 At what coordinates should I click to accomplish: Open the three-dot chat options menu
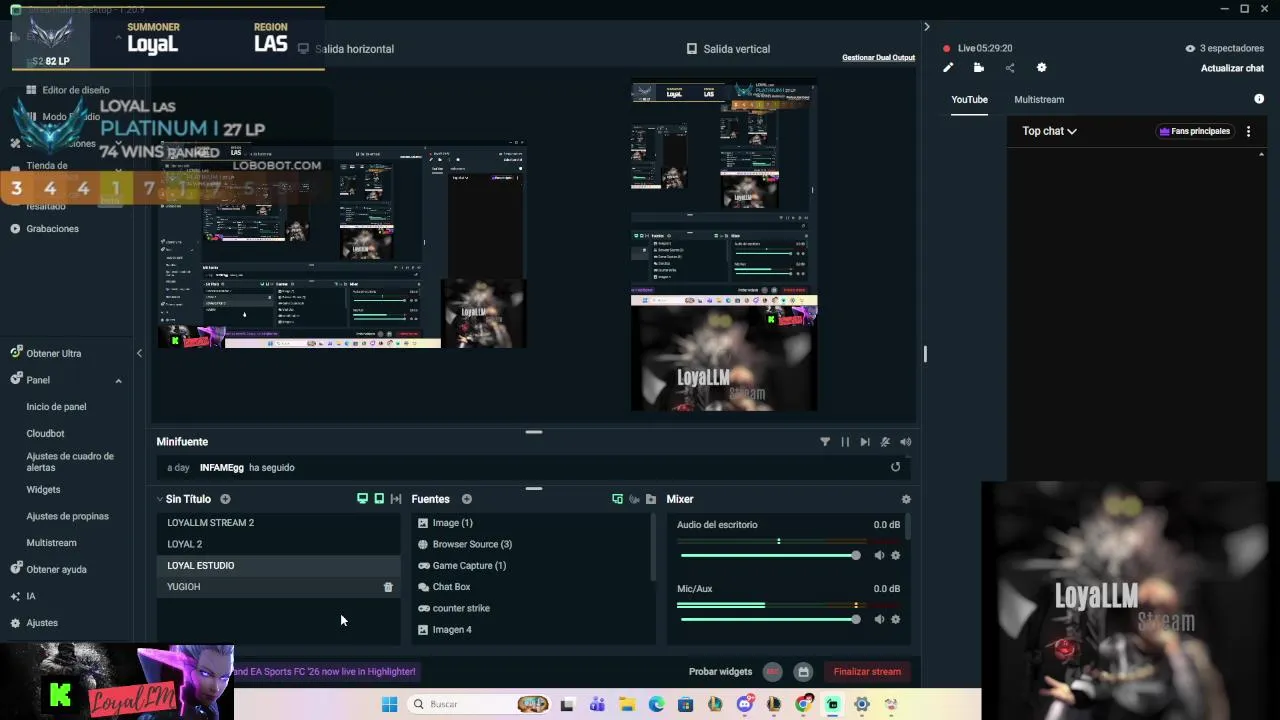pyautogui.click(x=1248, y=131)
